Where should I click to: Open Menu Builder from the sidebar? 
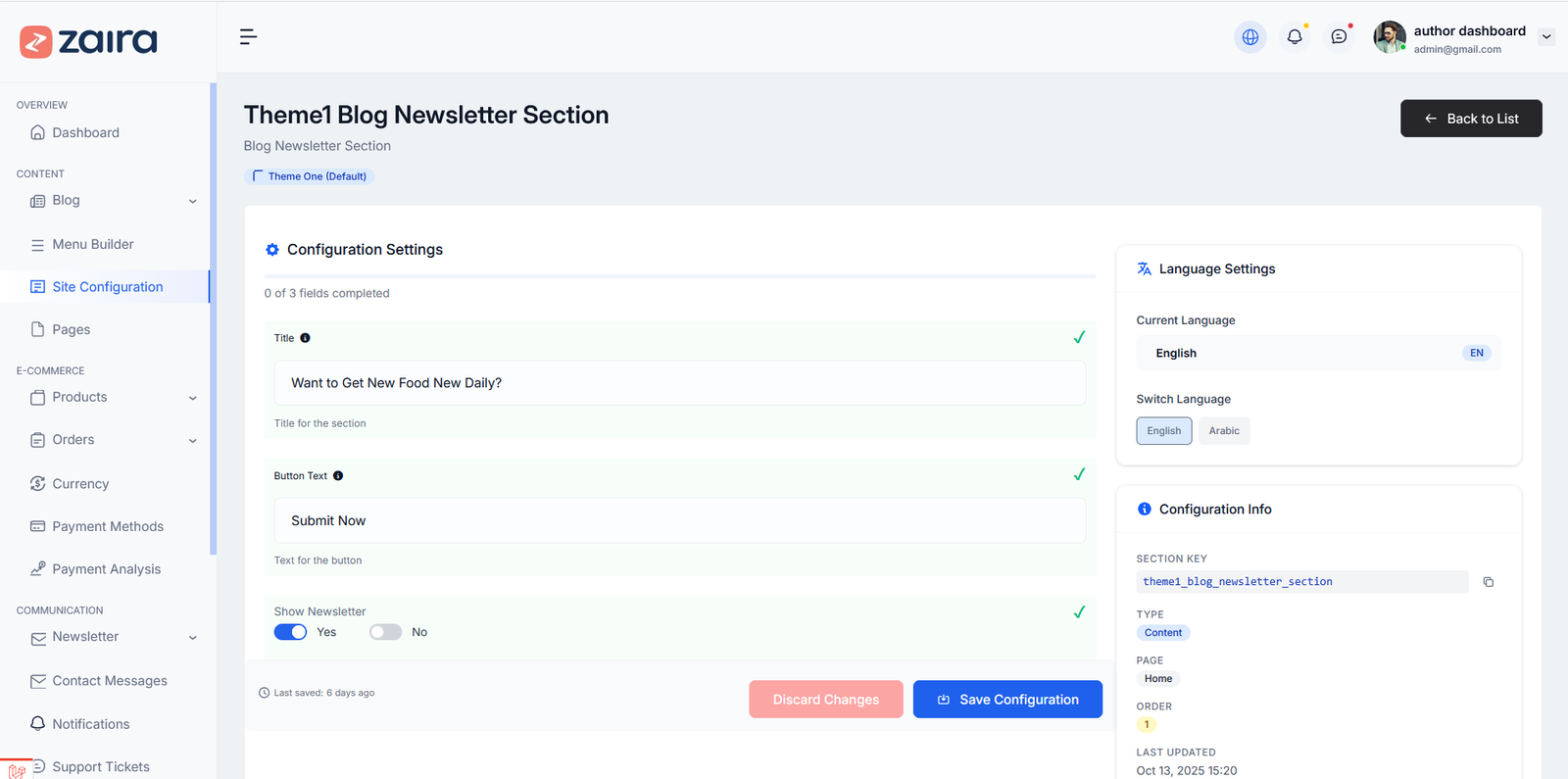click(93, 245)
